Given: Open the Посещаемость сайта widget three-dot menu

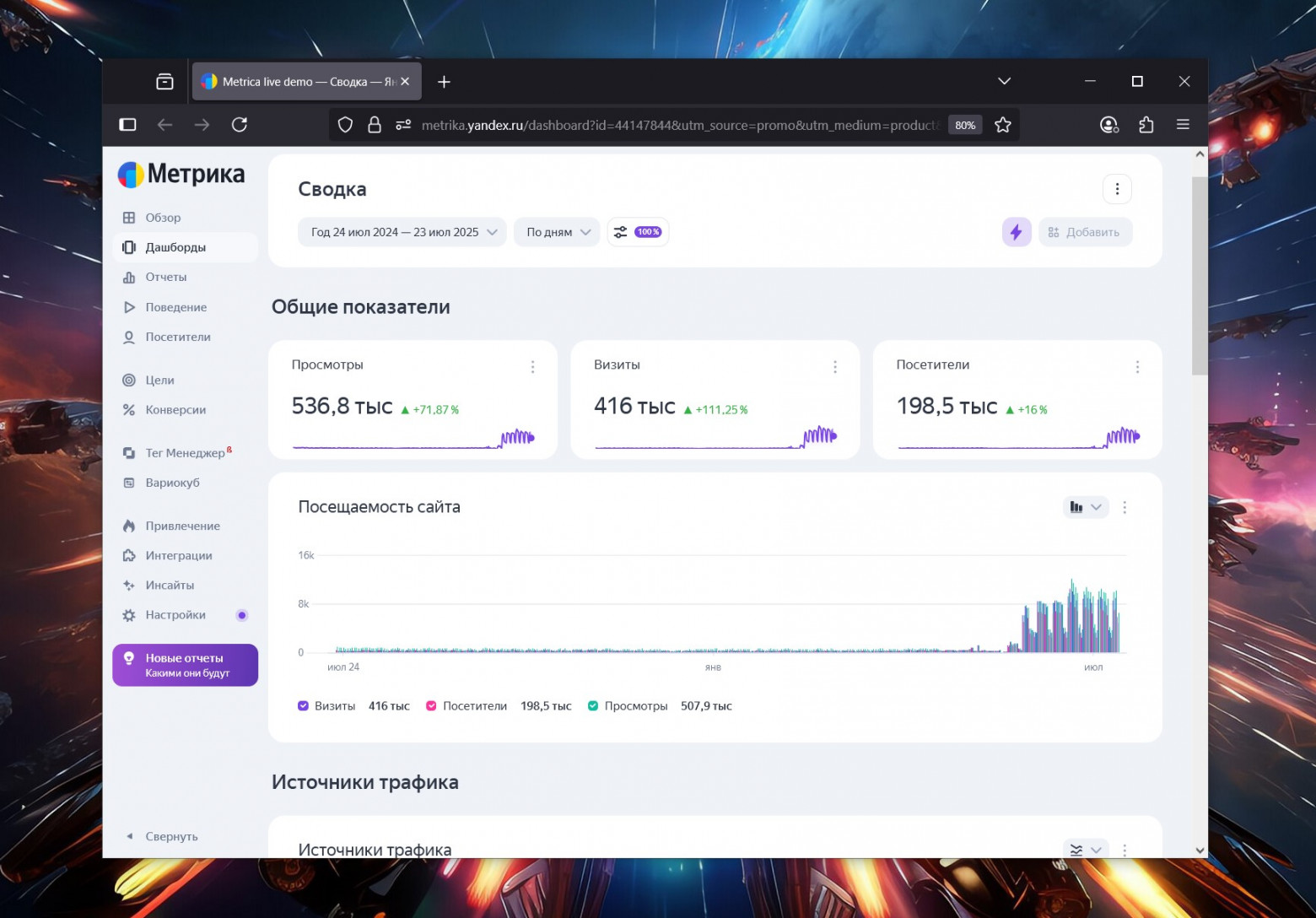Looking at the screenshot, I should [x=1124, y=507].
